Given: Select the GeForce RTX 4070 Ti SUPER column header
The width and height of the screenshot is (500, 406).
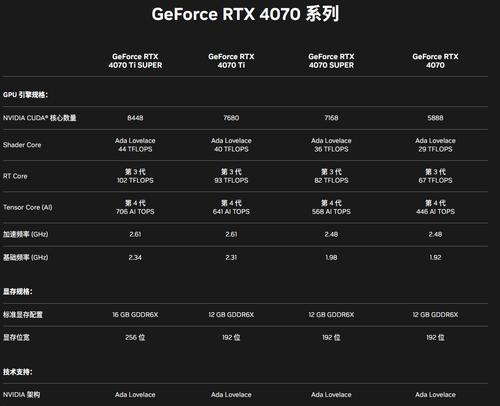Looking at the screenshot, I should click(135, 61).
